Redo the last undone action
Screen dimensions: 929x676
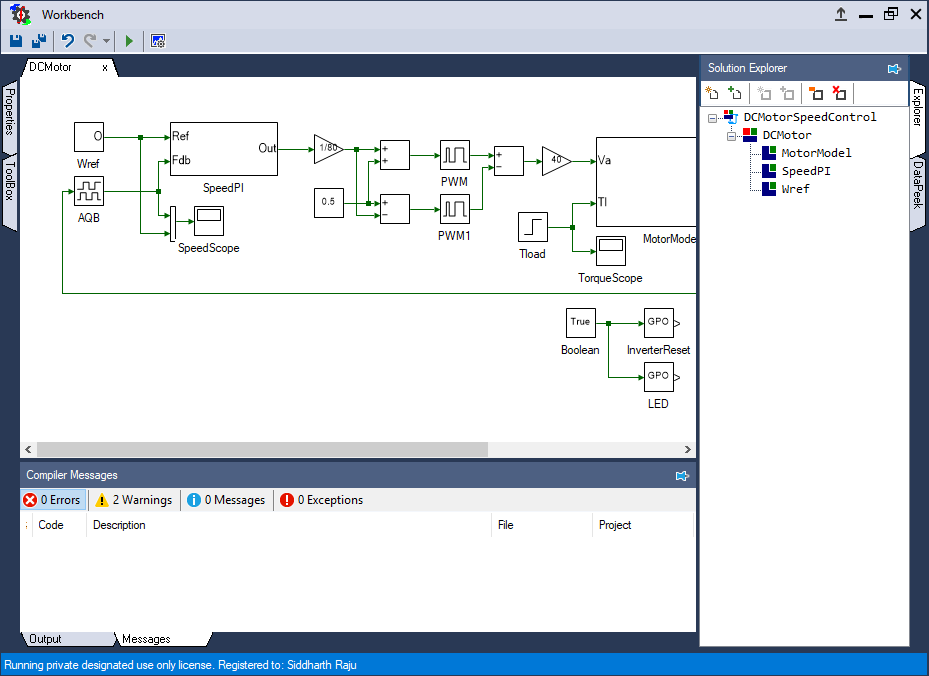click(89, 41)
